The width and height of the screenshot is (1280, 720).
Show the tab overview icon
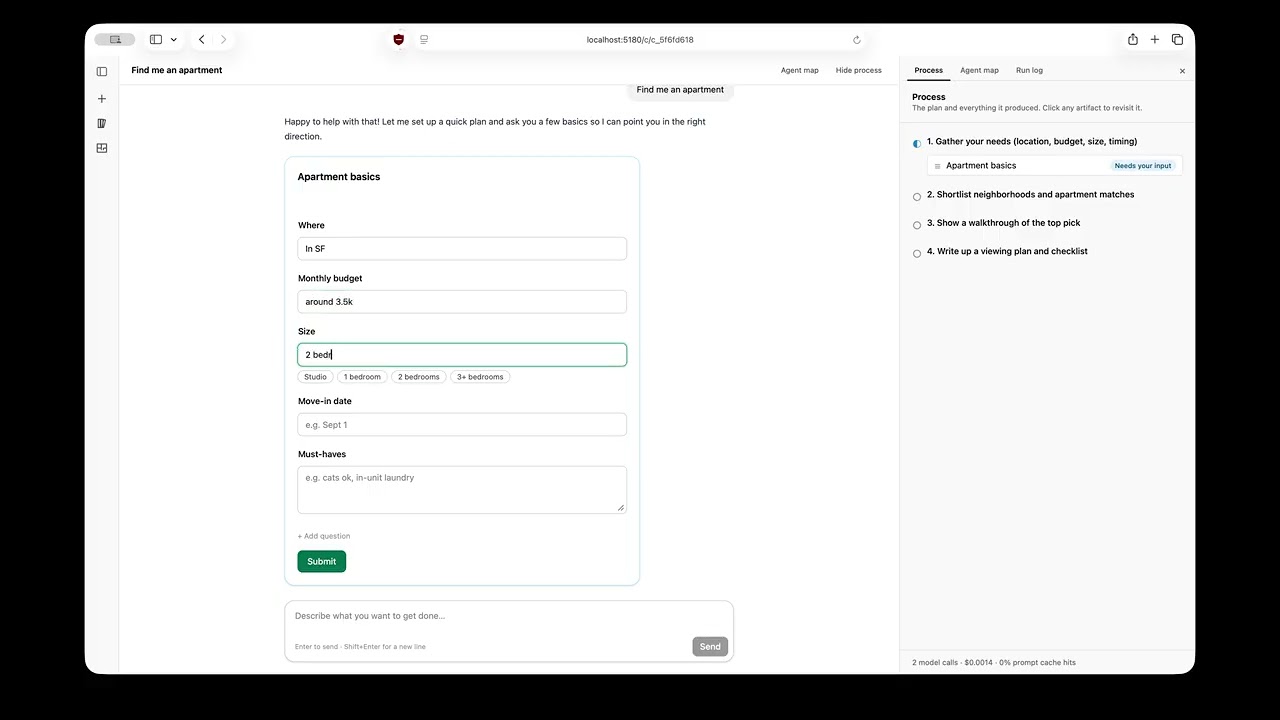1177,40
